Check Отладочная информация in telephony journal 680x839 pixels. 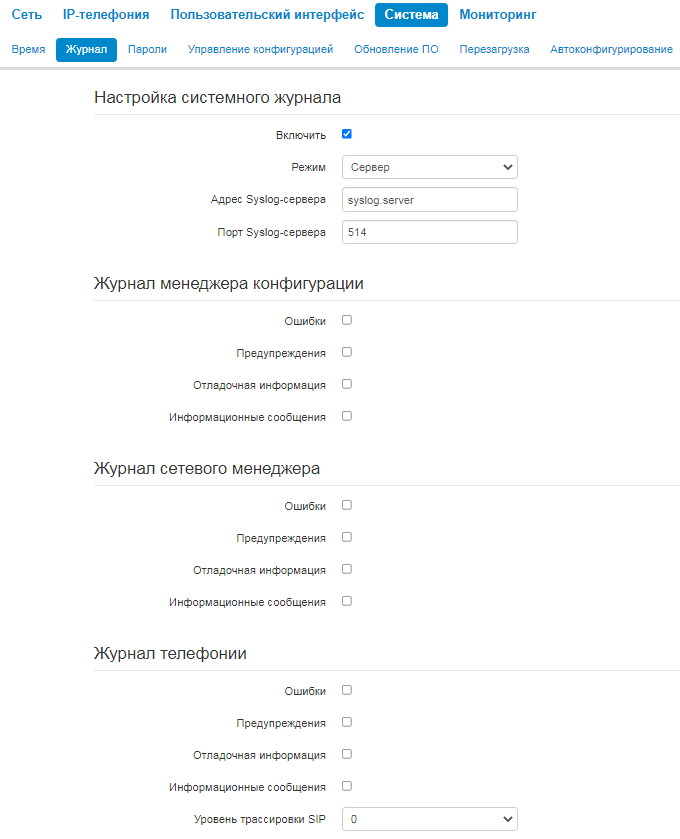pyautogui.click(x=347, y=754)
